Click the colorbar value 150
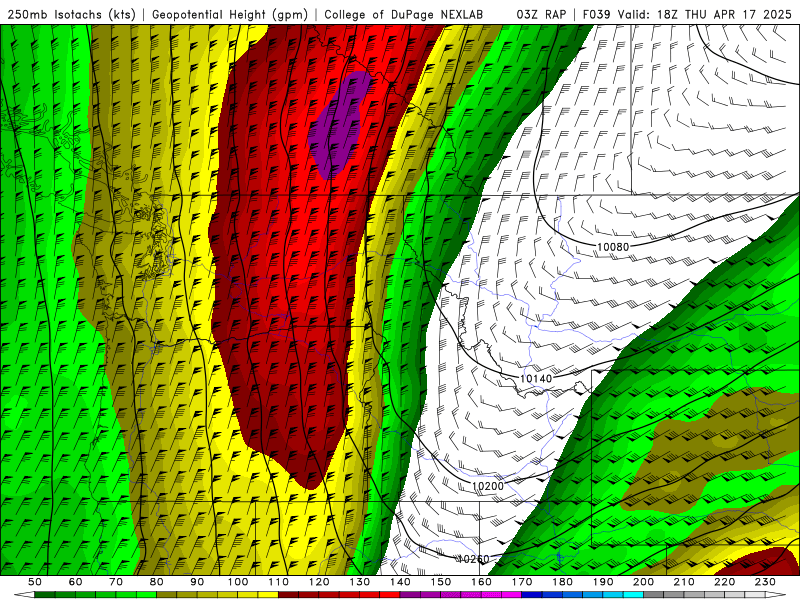 (441, 582)
